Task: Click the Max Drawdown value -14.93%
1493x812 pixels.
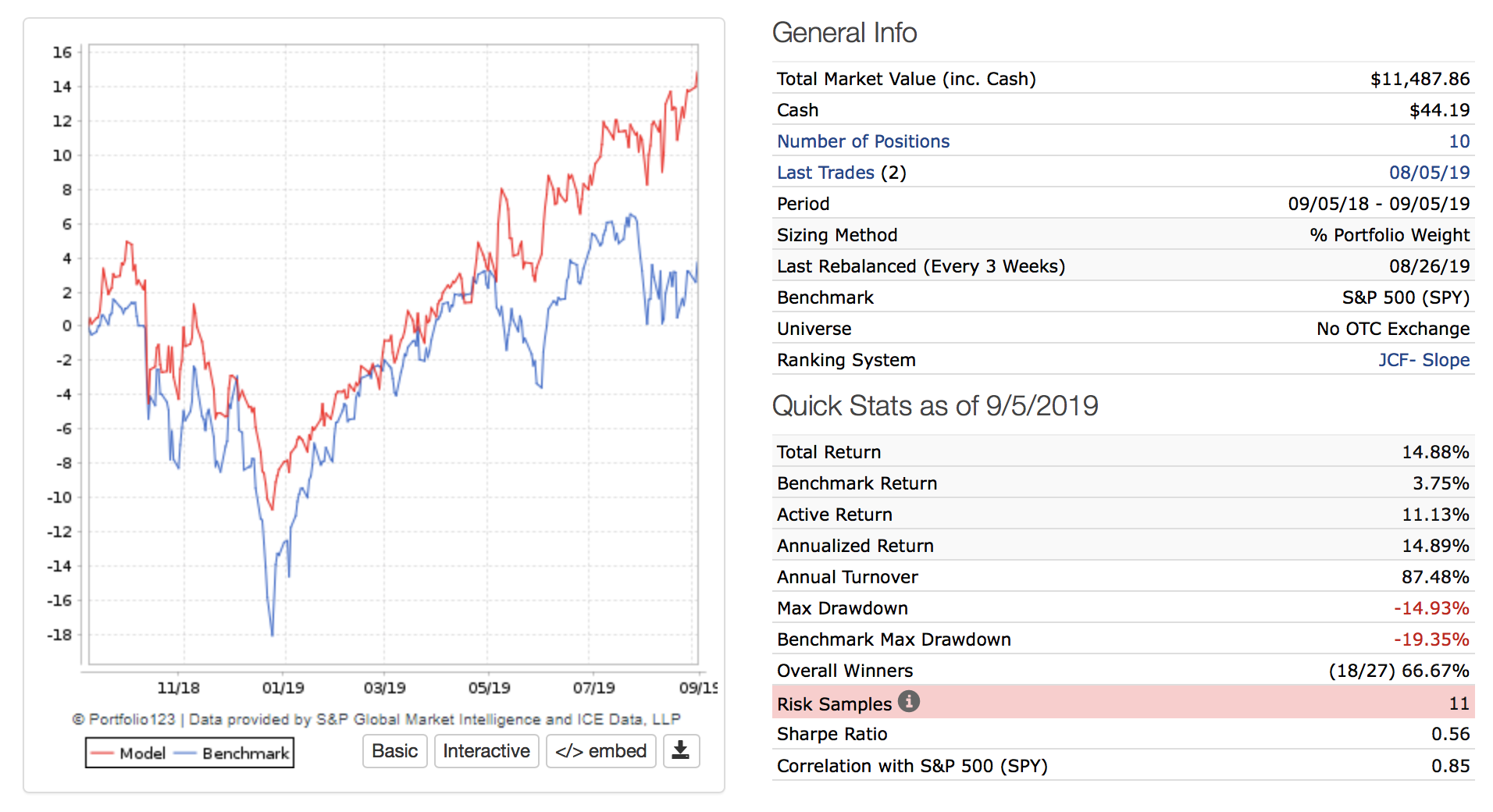Action: point(1431,608)
